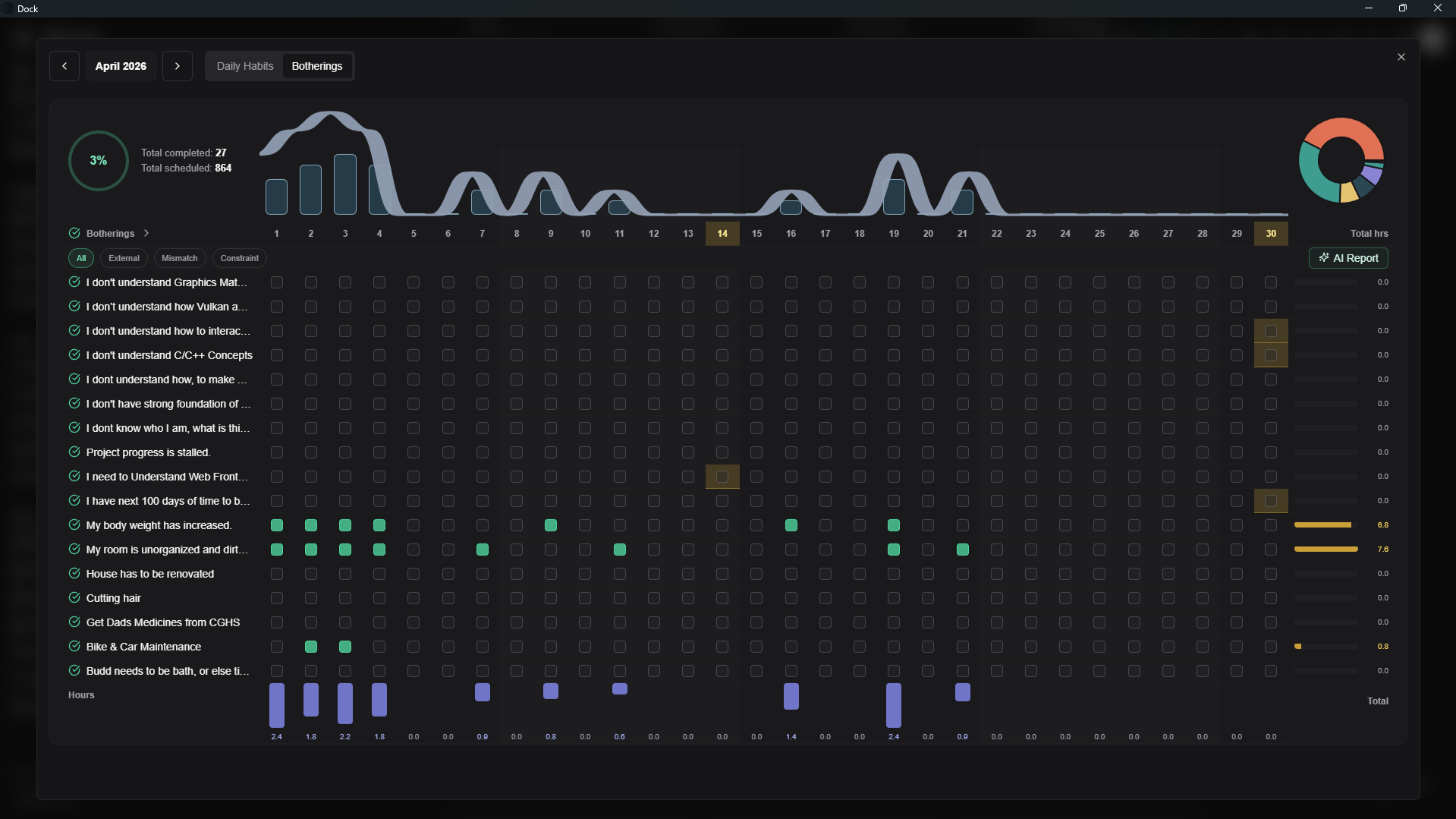Restore the Dock window size
This screenshot has width=1456, height=819.
pos(1403,8)
